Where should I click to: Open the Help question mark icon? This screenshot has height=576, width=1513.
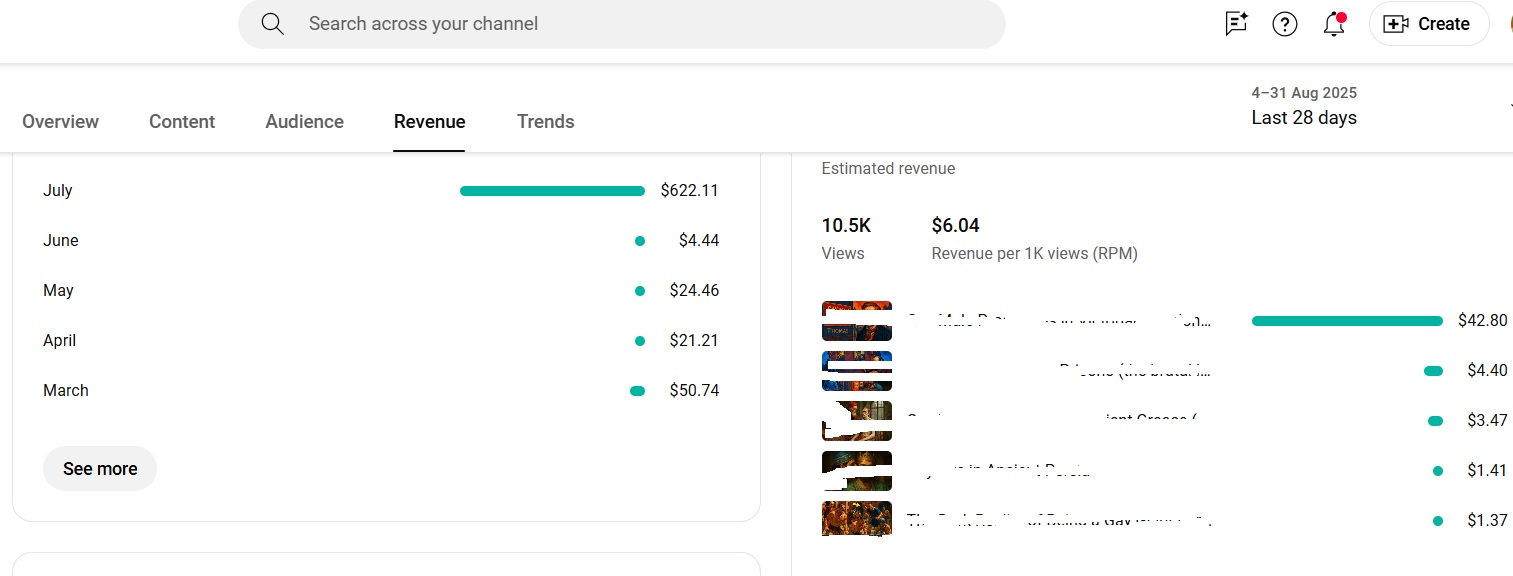point(1285,24)
